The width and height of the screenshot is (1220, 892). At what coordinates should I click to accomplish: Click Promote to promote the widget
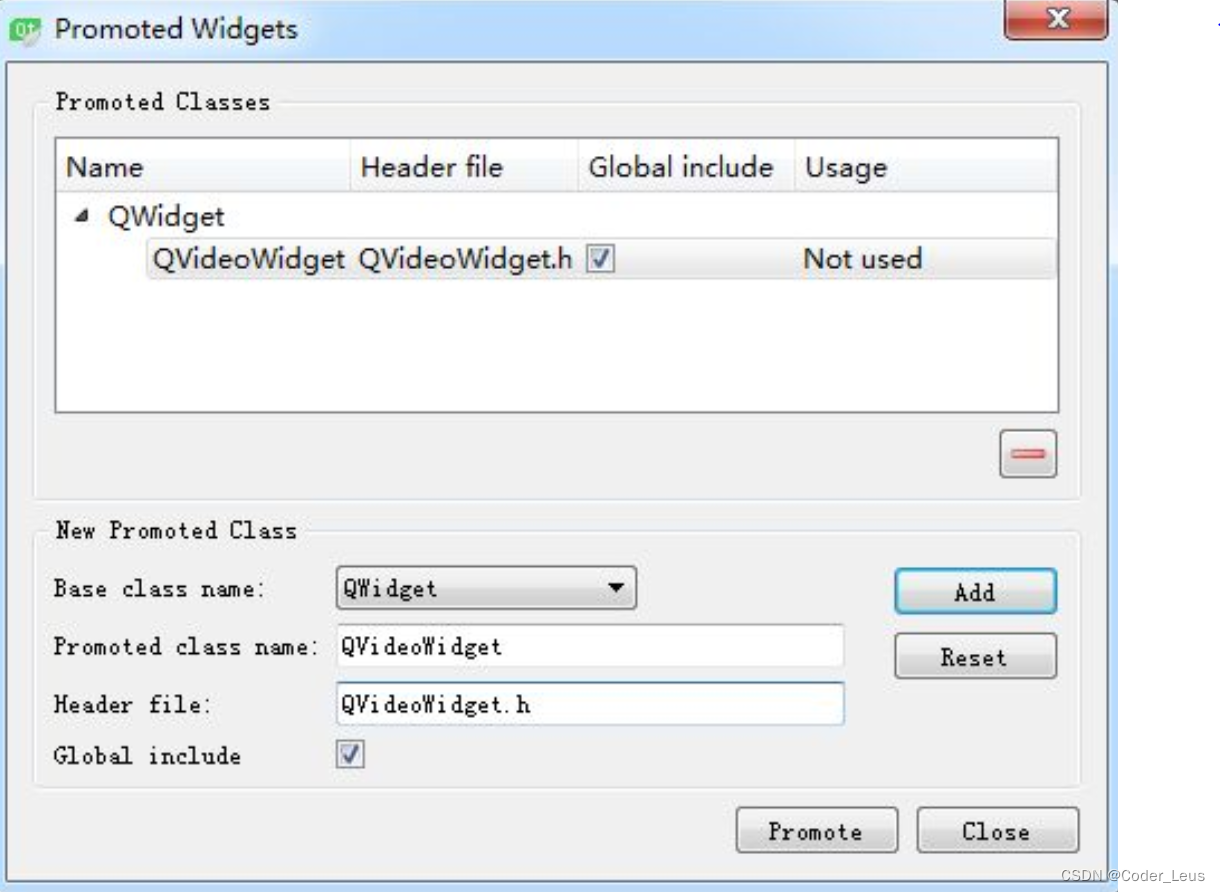pyautogui.click(x=816, y=829)
